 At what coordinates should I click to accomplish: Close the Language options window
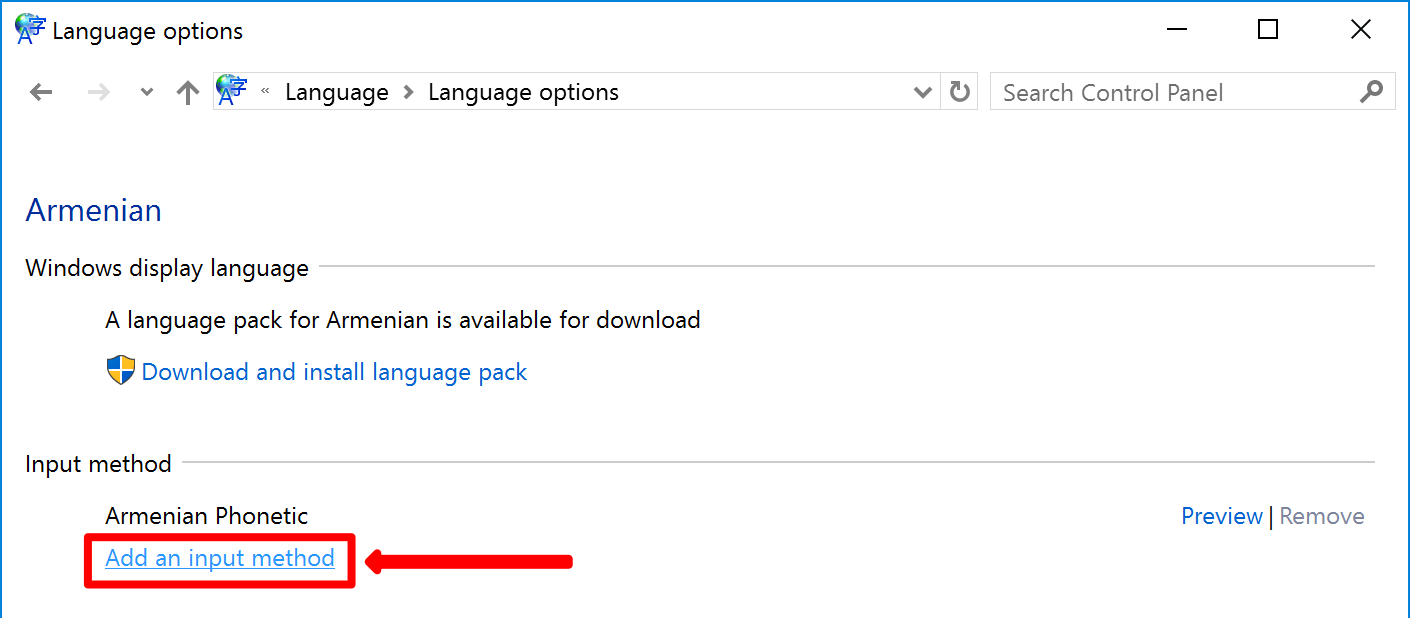tap(1360, 30)
